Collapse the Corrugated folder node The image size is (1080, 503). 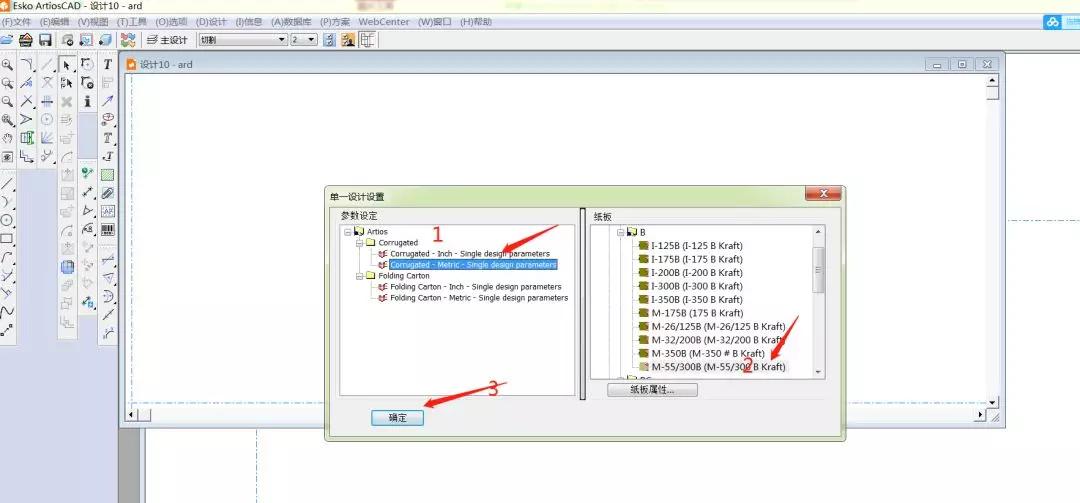point(360,243)
